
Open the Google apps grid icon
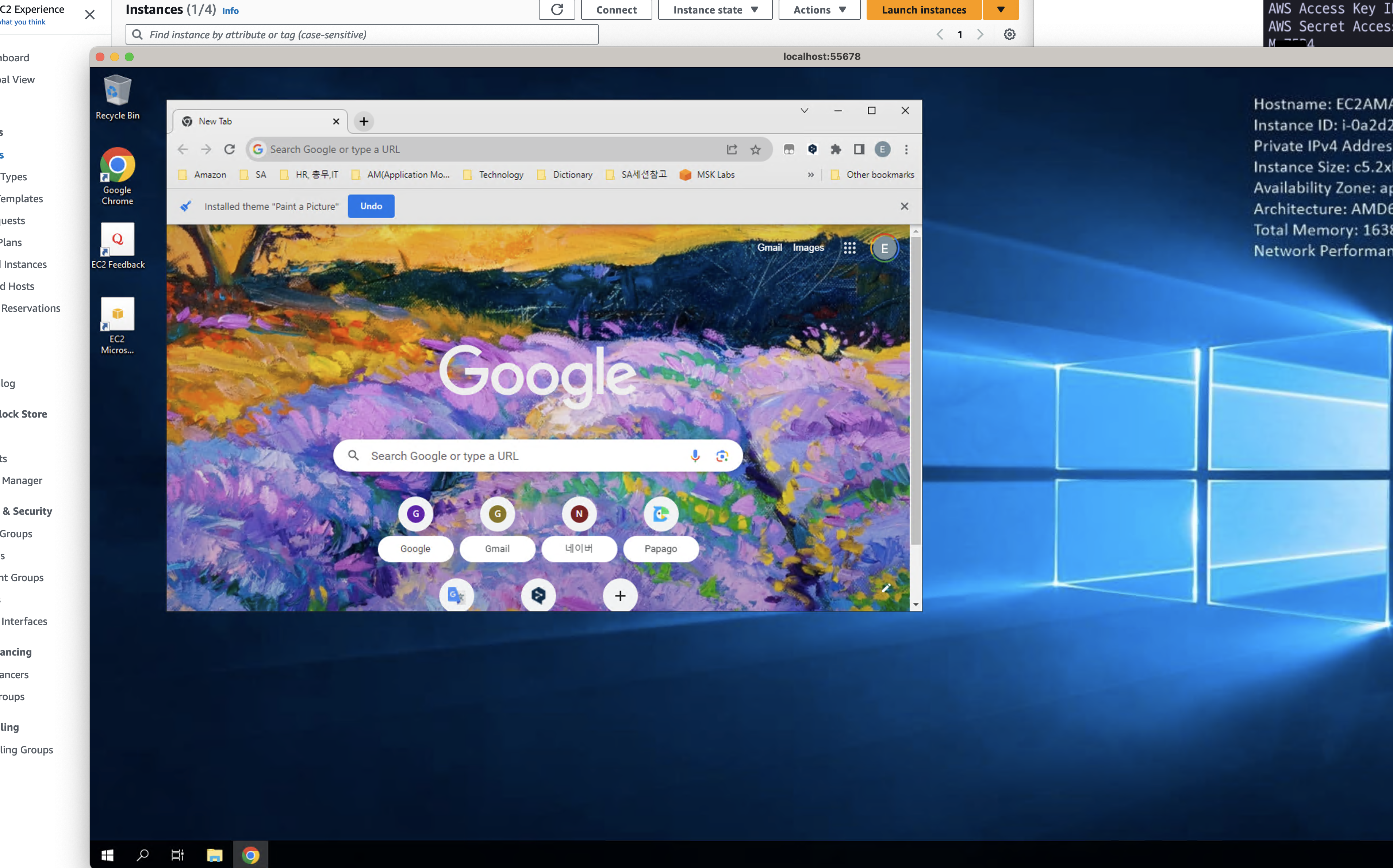click(x=849, y=248)
